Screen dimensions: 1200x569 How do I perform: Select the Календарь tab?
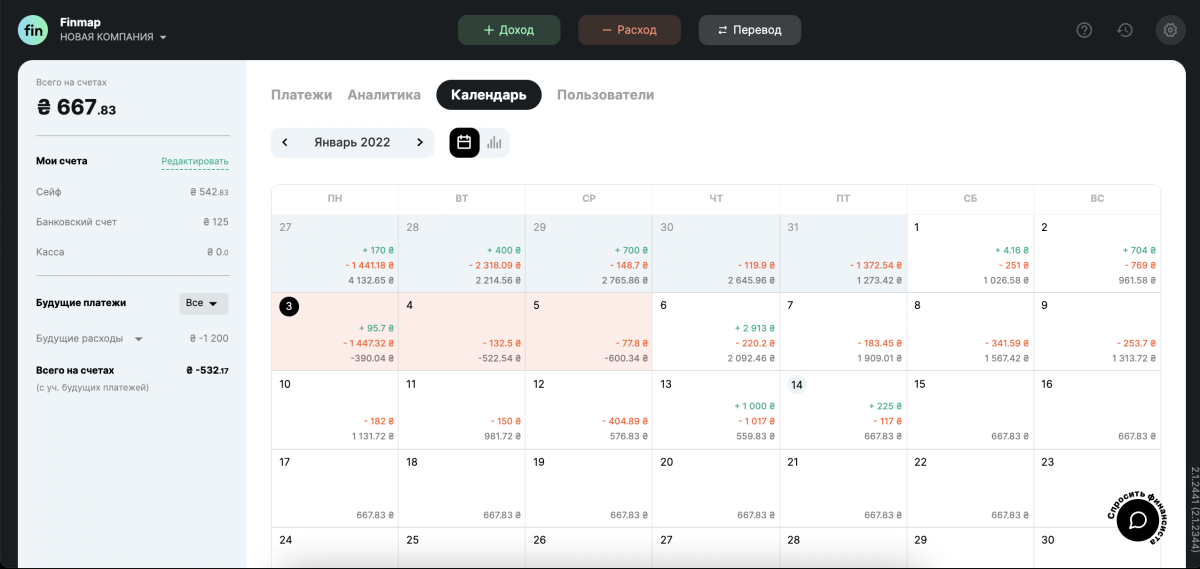point(489,95)
